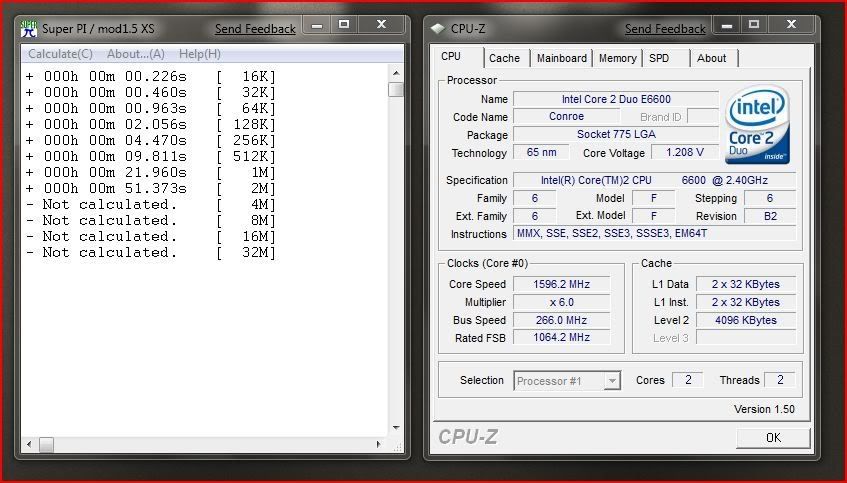Click the 256K result row 04.470s
847x483 pixels.
[151, 140]
